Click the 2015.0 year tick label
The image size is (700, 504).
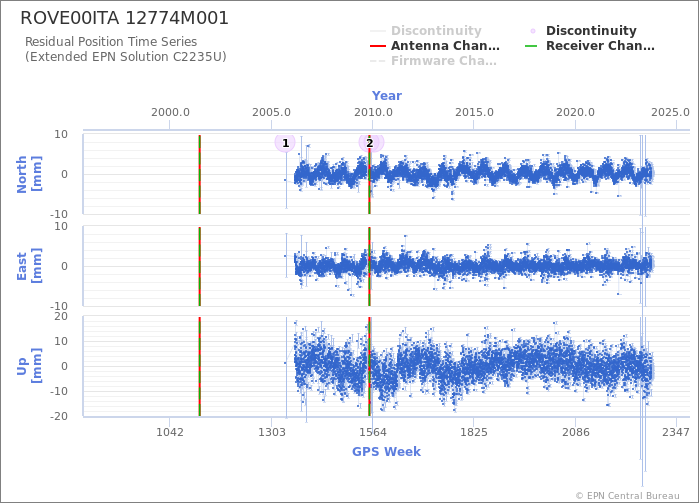(x=474, y=112)
